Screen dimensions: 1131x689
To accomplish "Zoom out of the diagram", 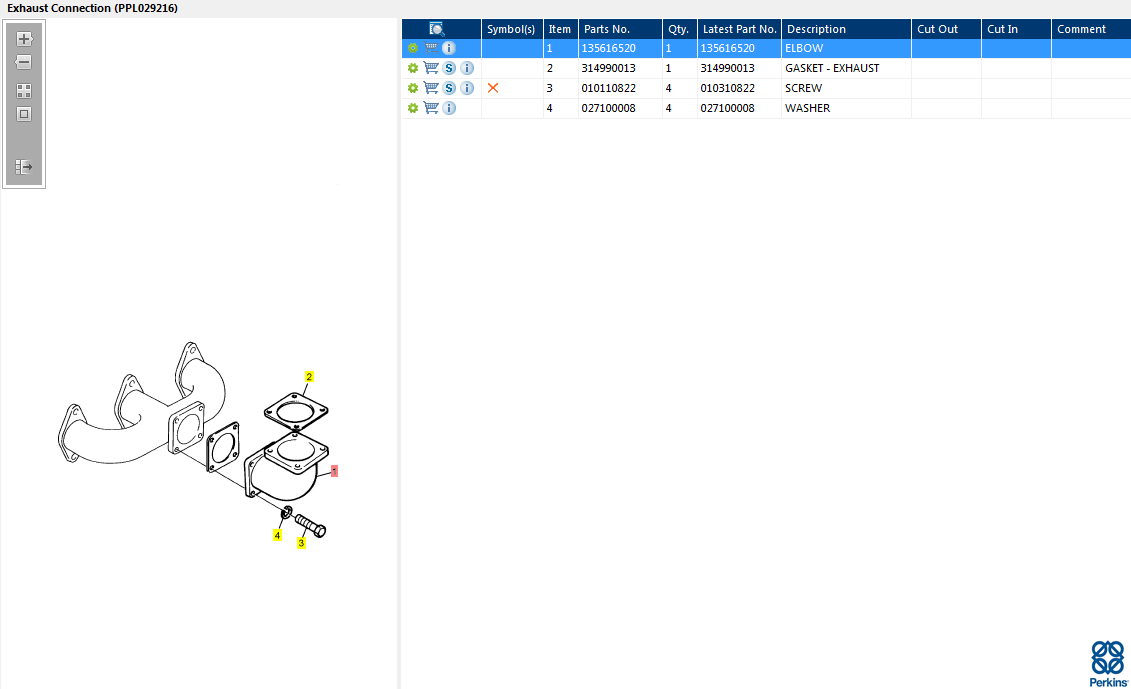I will coord(24,62).
